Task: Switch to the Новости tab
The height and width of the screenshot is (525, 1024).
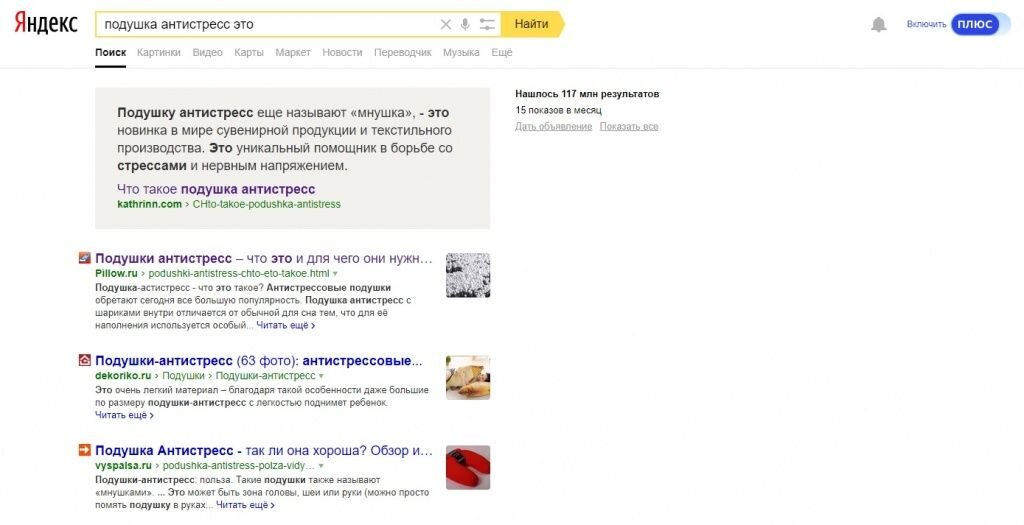Action: pyautogui.click(x=342, y=52)
